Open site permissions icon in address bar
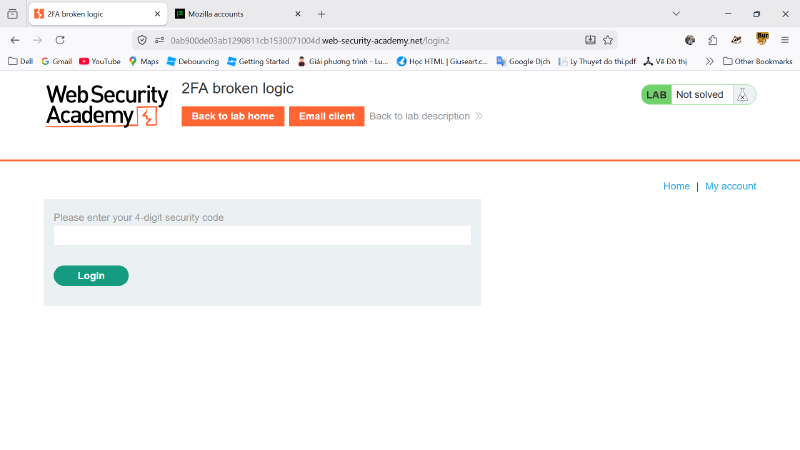 (159, 40)
